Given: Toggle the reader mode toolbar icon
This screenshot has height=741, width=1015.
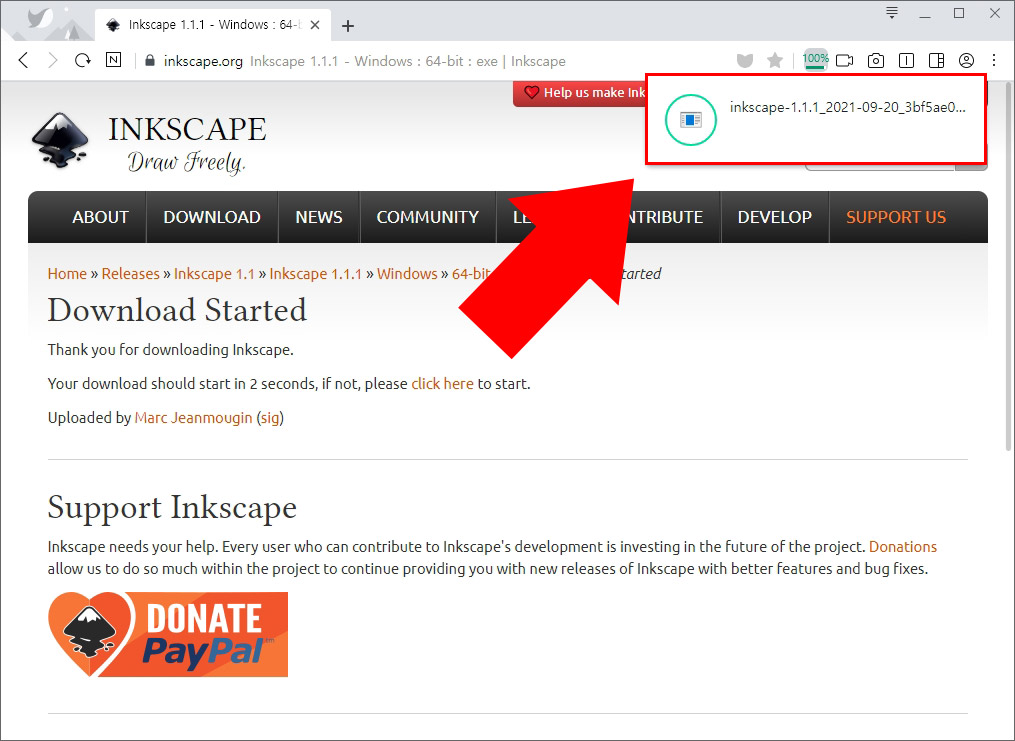Looking at the screenshot, I should tap(906, 61).
